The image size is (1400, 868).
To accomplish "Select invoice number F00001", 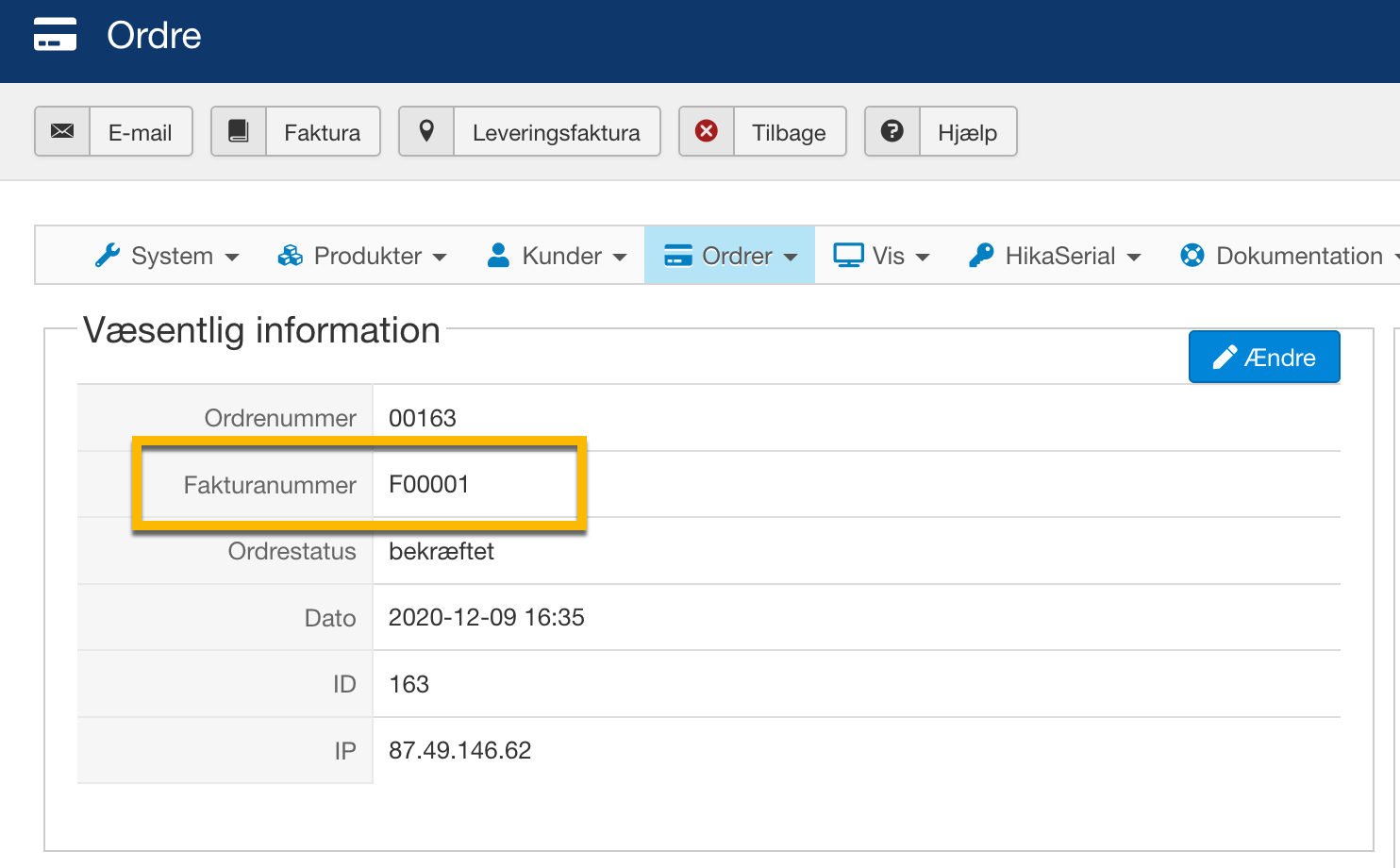I will 429,485.
